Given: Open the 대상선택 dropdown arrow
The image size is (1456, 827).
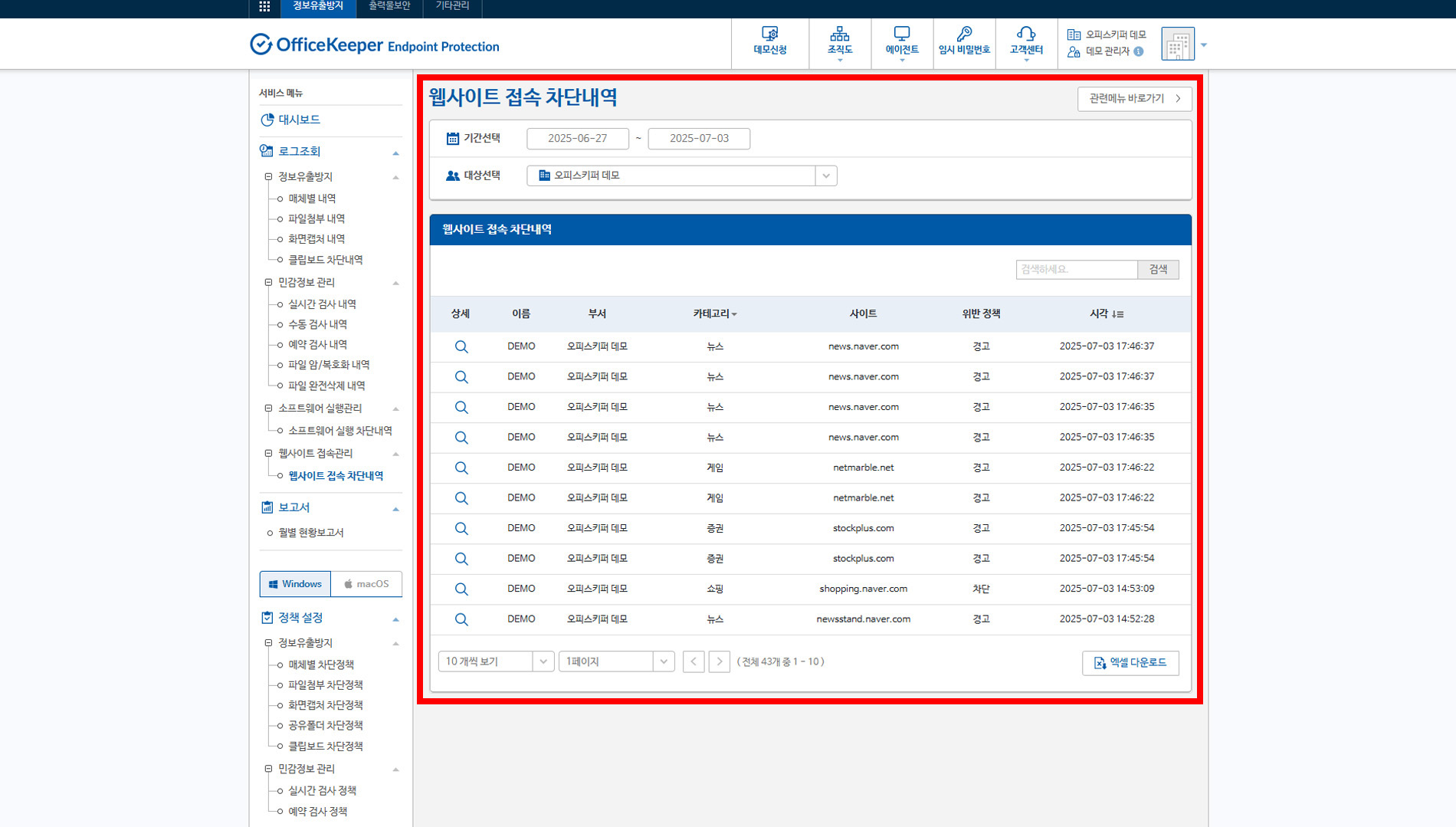Looking at the screenshot, I should point(826,176).
